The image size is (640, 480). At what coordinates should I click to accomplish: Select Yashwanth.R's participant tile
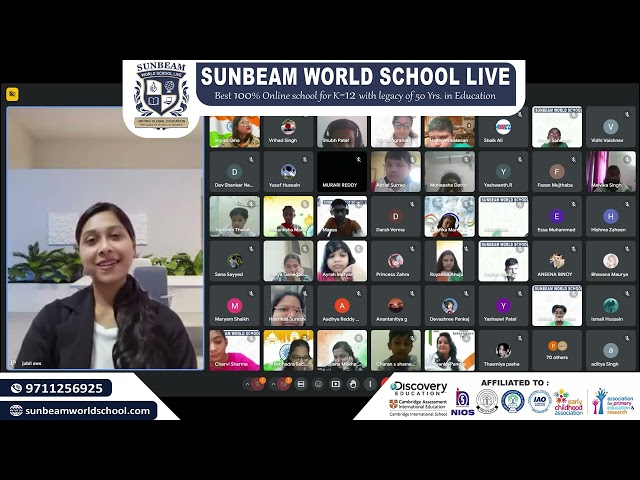pyautogui.click(x=503, y=171)
